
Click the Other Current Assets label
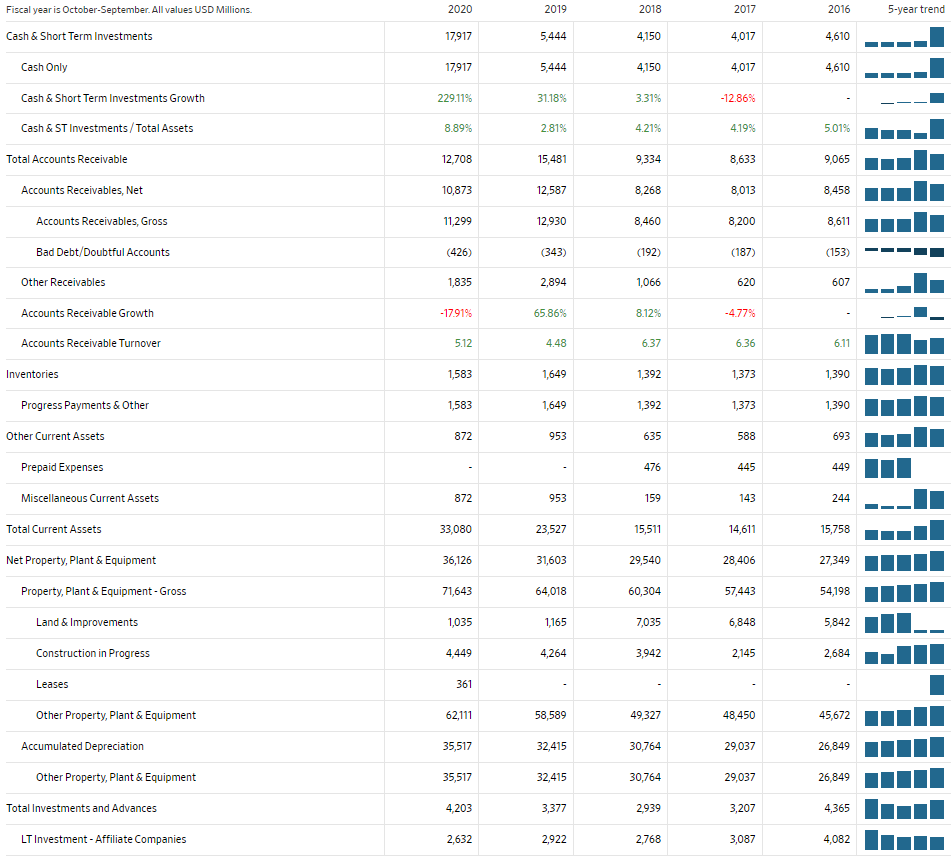[55, 436]
